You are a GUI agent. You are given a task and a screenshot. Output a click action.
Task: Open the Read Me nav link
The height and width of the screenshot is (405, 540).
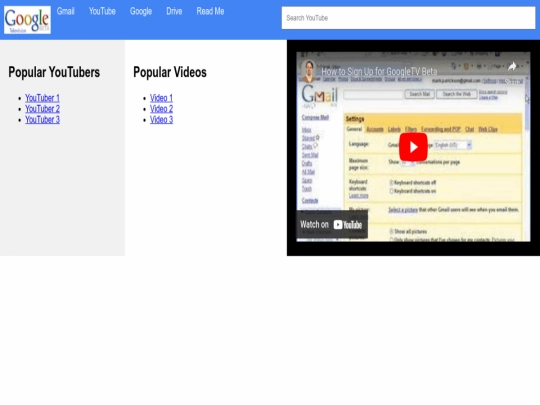210,11
